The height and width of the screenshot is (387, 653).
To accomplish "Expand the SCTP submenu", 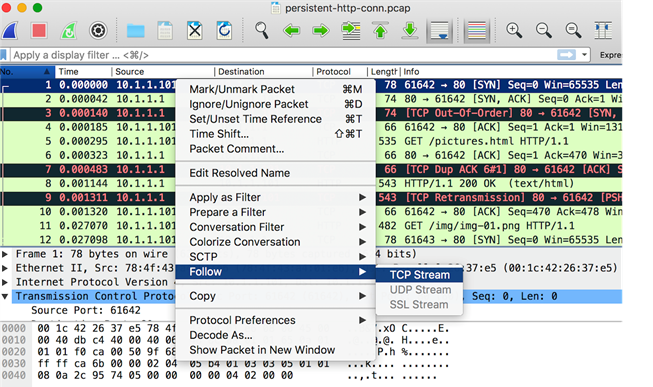I will pos(275,257).
